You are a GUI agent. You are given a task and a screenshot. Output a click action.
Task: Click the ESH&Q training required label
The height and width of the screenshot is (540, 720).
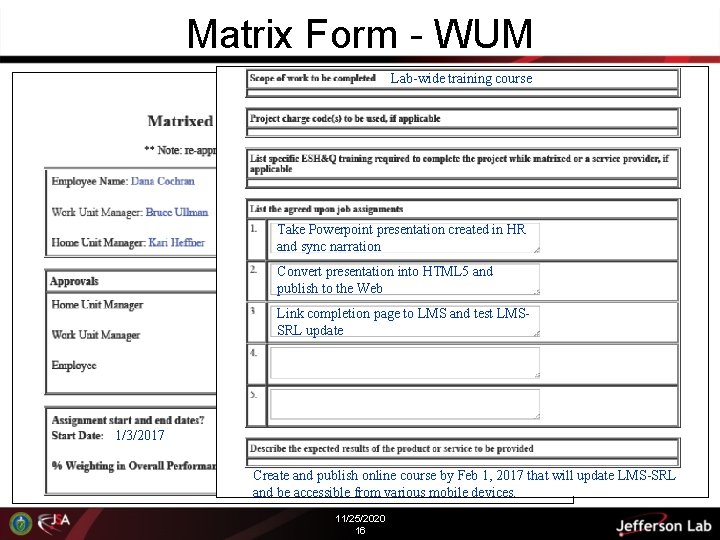[x=459, y=163]
